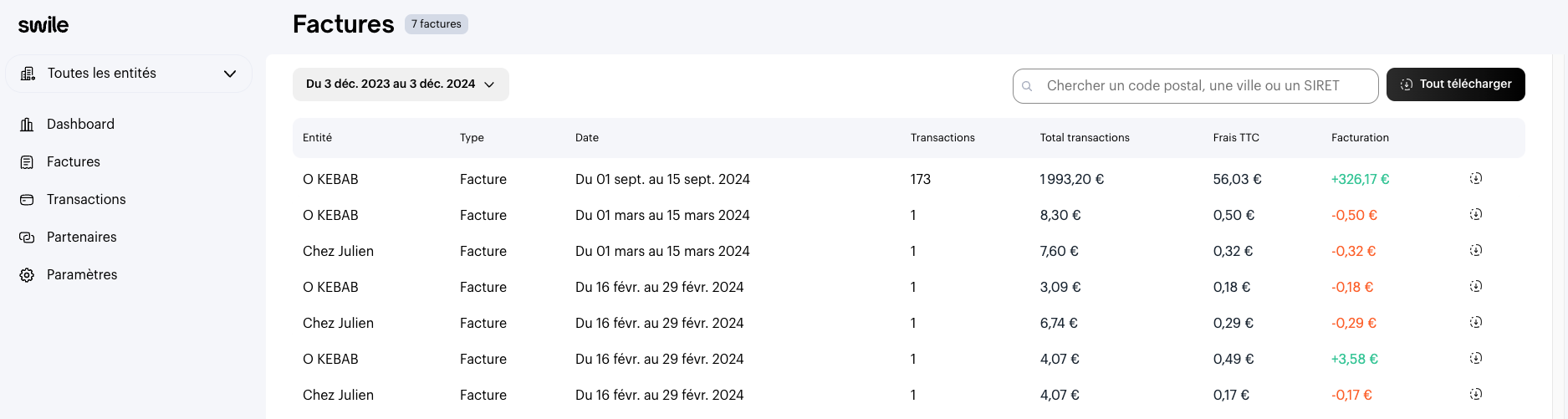Click the Swile logo
This screenshot has height=419, width=1568.
43,25
